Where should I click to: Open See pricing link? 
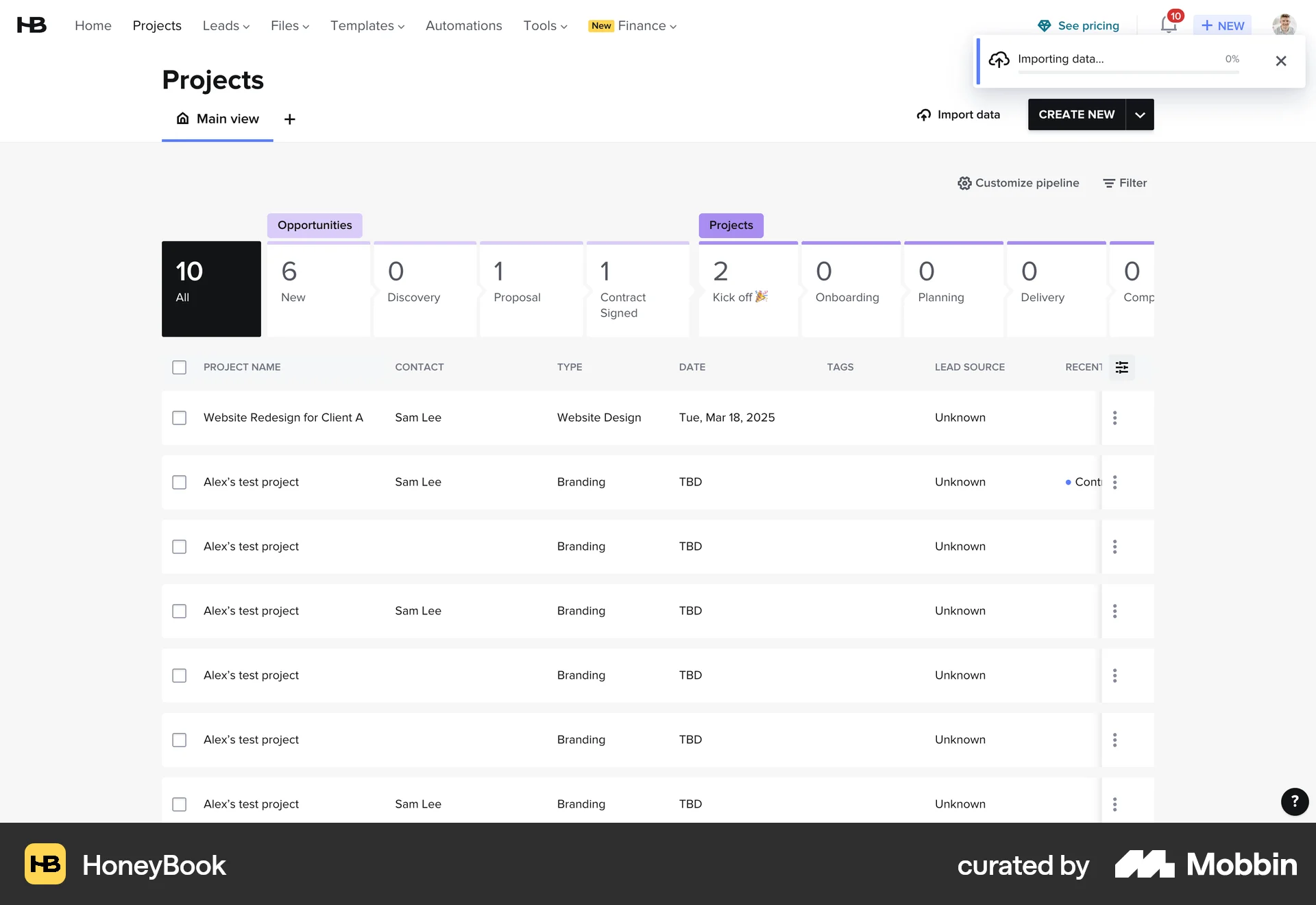pyautogui.click(x=1088, y=25)
